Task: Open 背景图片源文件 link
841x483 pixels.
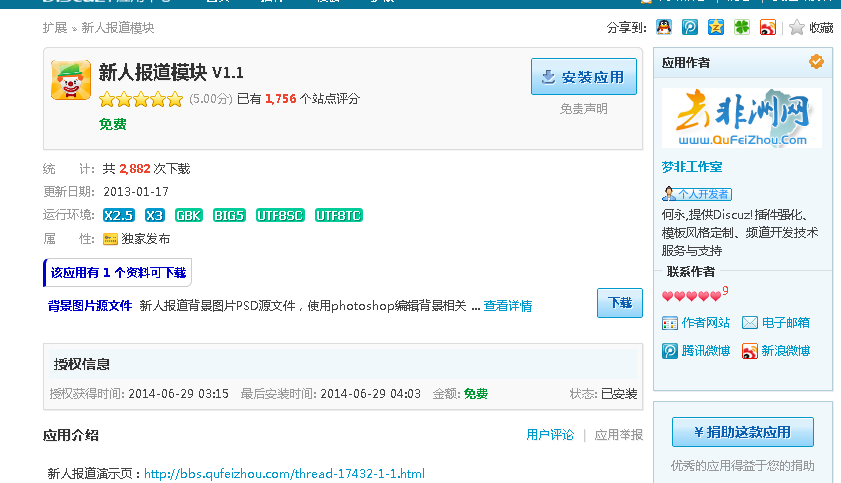Action: point(90,306)
